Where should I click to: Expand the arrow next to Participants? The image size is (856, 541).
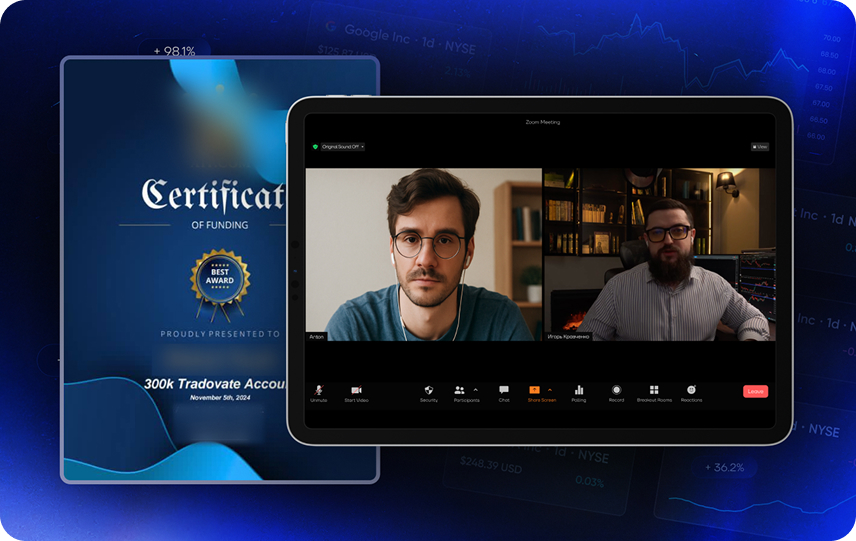coord(475,389)
